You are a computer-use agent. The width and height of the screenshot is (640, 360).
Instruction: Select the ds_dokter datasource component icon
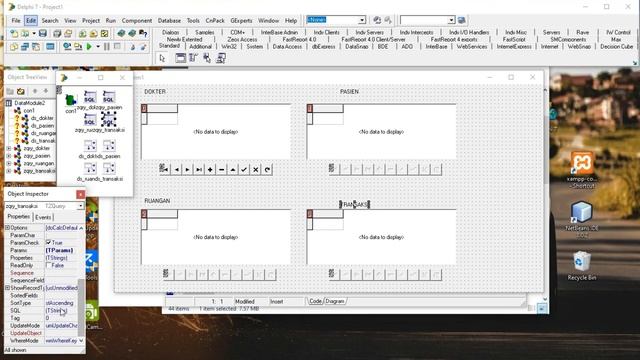point(90,146)
